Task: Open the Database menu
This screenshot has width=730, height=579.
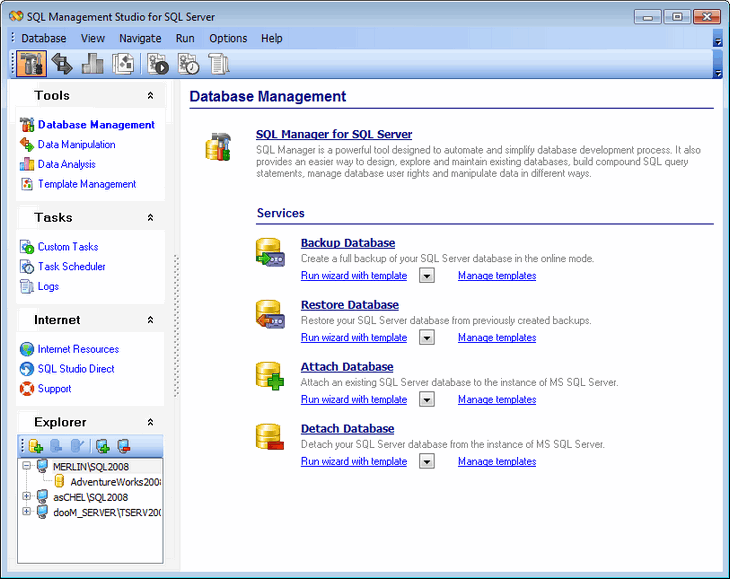Action: [x=44, y=38]
